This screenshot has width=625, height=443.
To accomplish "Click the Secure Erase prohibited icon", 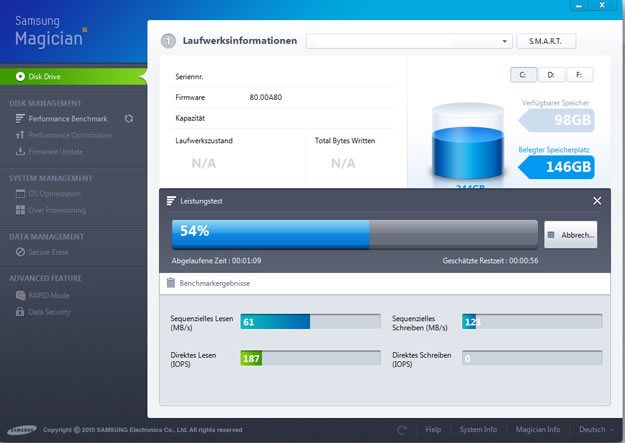I will coord(20,252).
